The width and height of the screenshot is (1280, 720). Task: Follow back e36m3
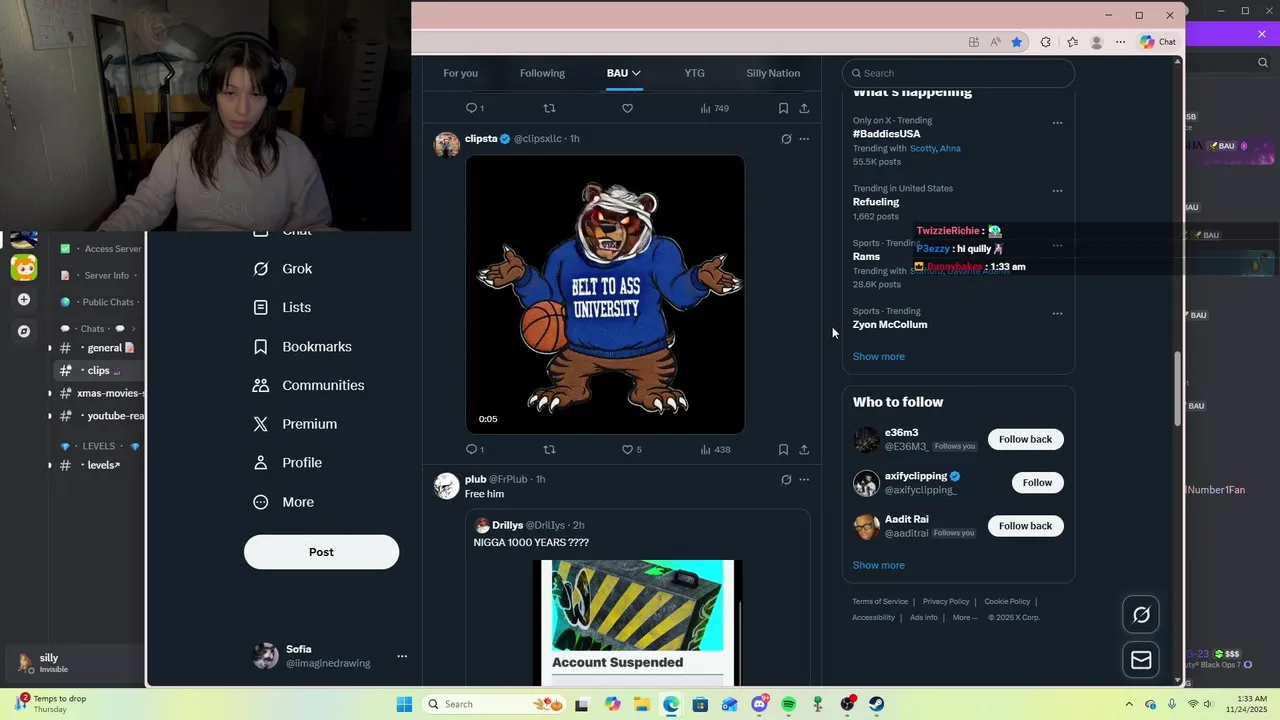click(x=1025, y=440)
